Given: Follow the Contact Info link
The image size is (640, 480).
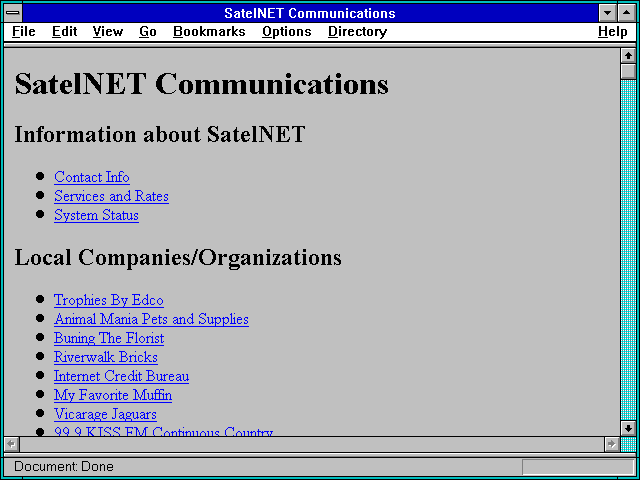Looking at the screenshot, I should click(92, 177).
